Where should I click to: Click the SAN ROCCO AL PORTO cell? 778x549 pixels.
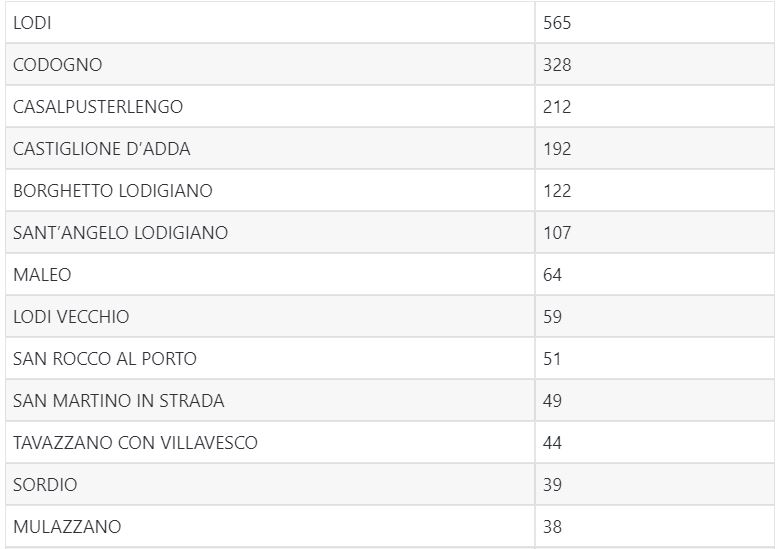coord(105,359)
